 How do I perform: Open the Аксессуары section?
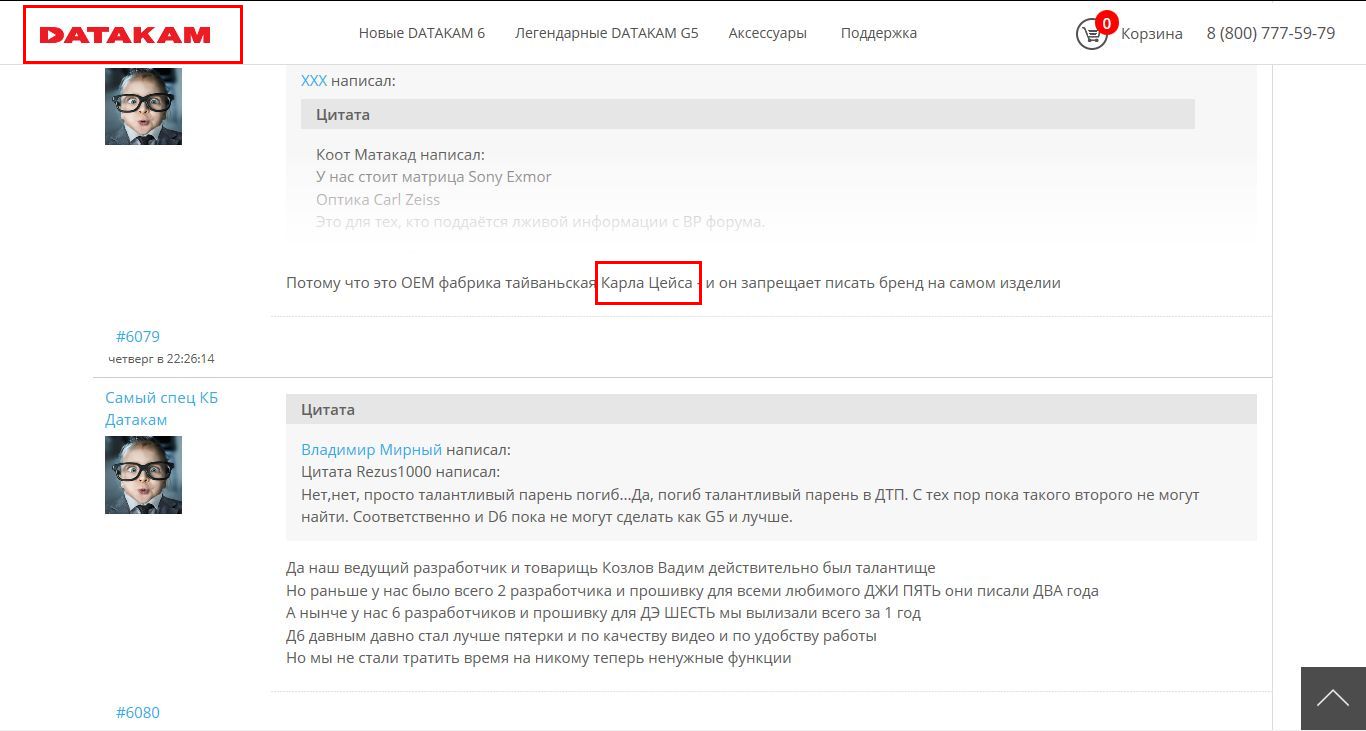767,33
